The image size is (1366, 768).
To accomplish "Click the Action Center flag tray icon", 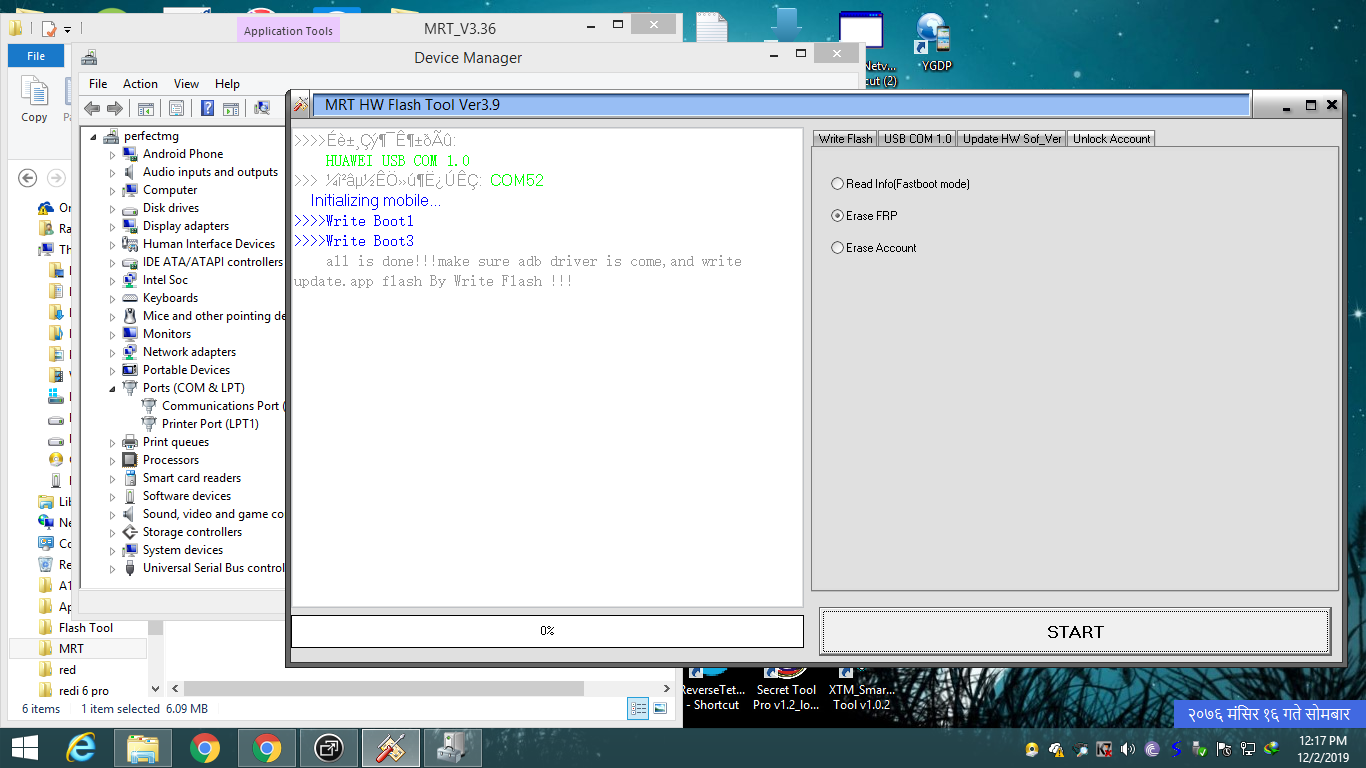I will coord(1224,749).
